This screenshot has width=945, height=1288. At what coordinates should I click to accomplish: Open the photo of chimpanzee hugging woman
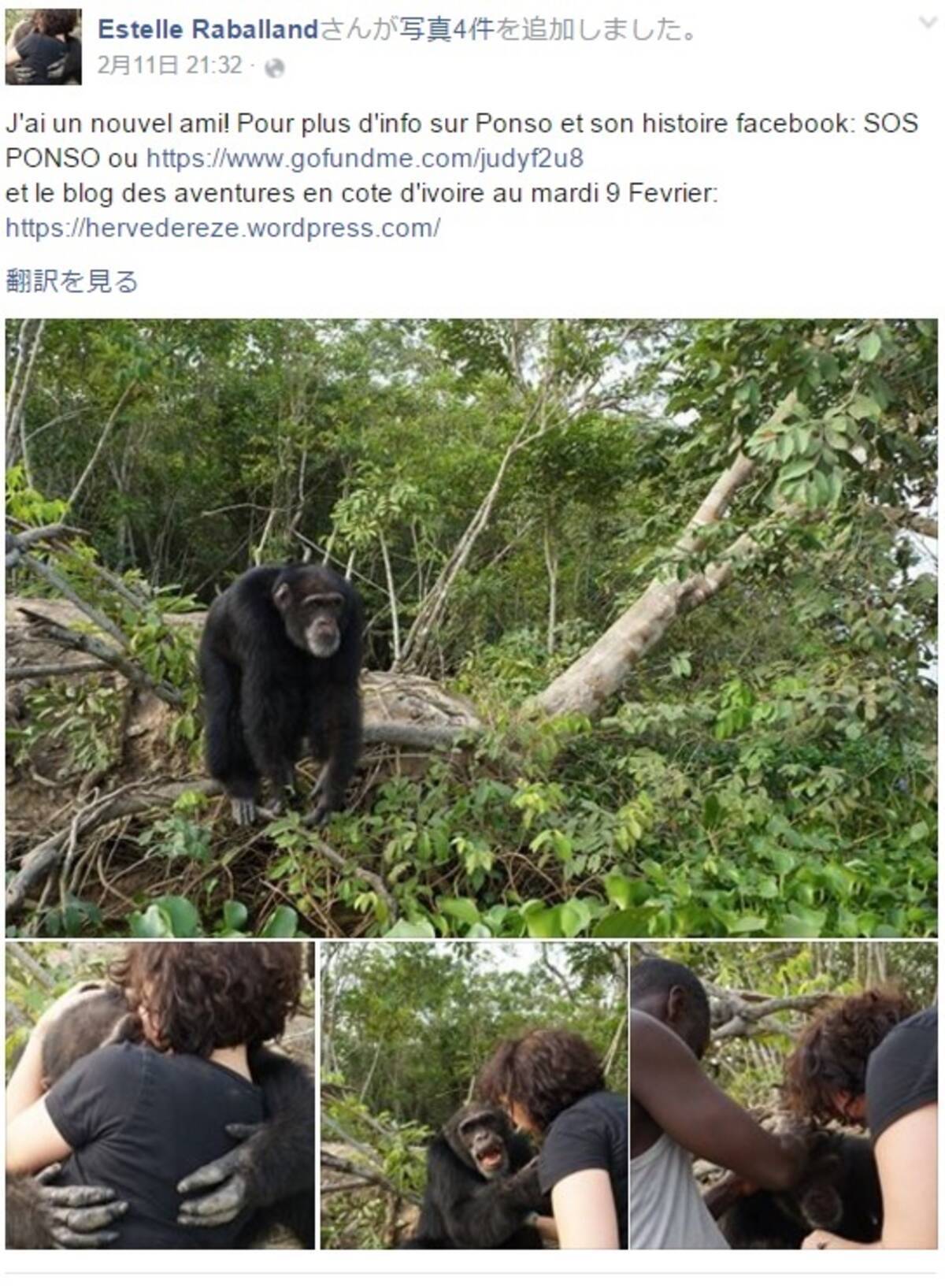[x=160, y=1095]
